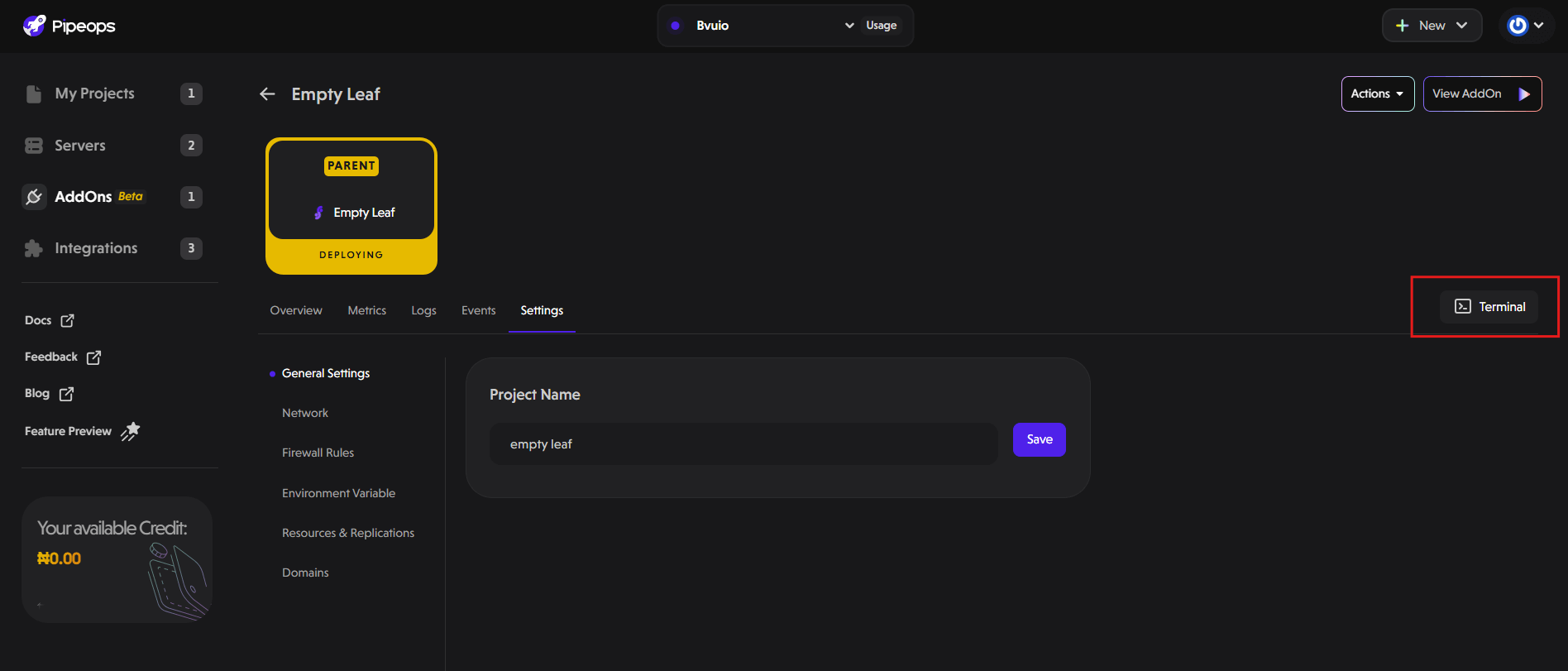The height and width of the screenshot is (671, 1568).
Task: Open the Feature Preview rocket icon
Action: tap(131, 431)
